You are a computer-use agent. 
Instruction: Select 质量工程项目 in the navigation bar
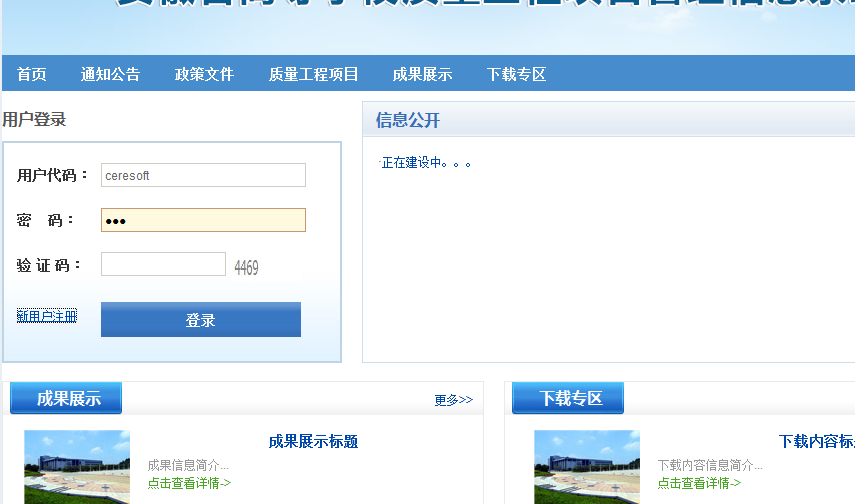[313, 74]
